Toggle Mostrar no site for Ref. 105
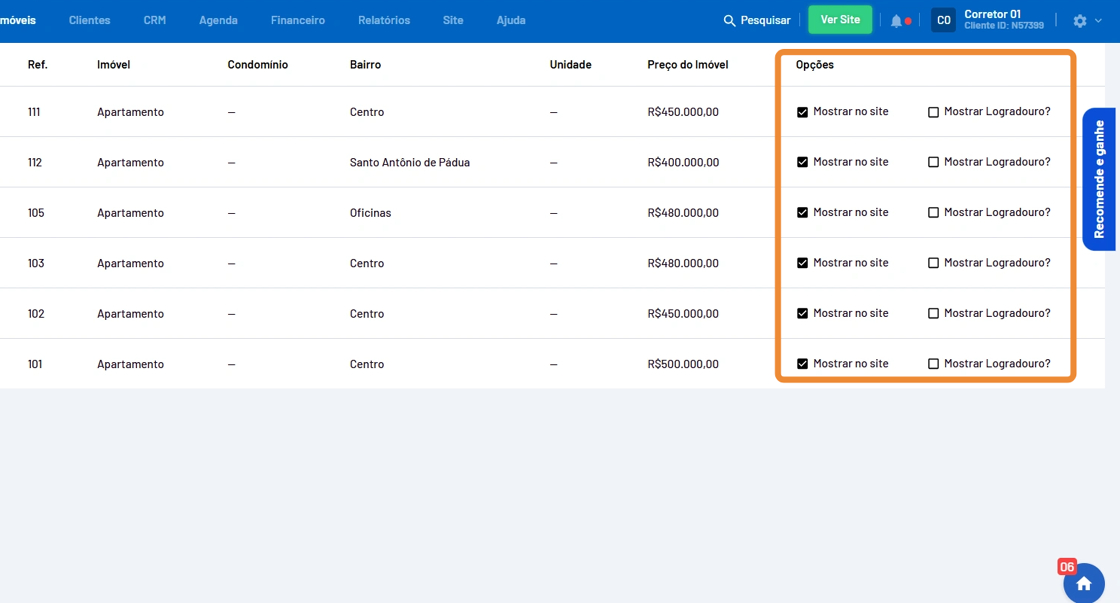Screen dimensions: 1120x603 tap(802, 213)
